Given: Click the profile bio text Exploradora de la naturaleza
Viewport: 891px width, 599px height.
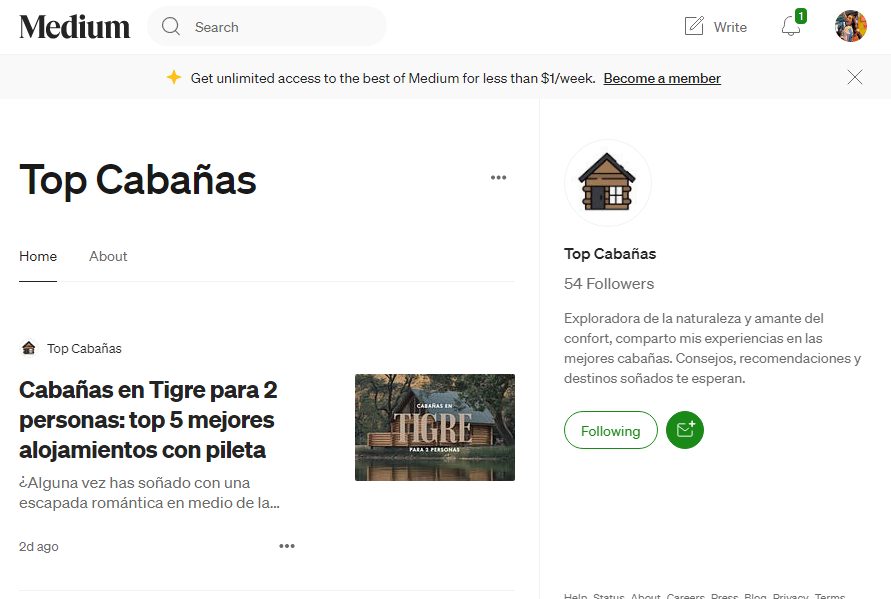Looking at the screenshot, I should [x=713, y=348].
